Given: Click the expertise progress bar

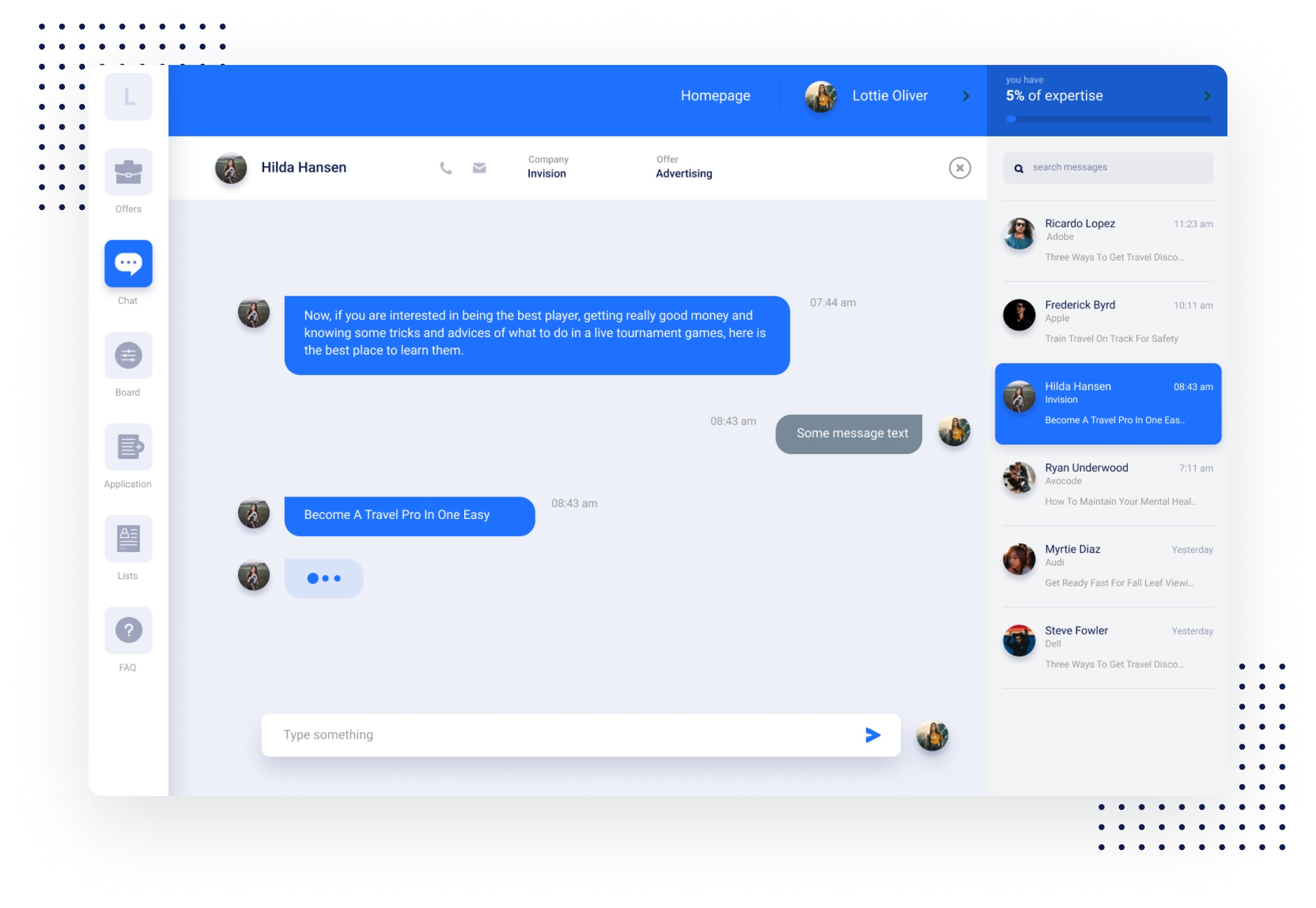Looking at the screenshot, I should point(1108,119).
